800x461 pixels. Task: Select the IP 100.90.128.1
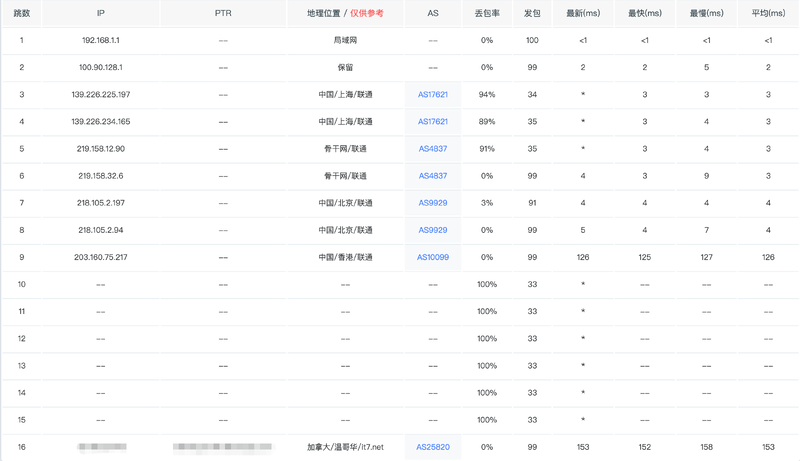(101, 67)
